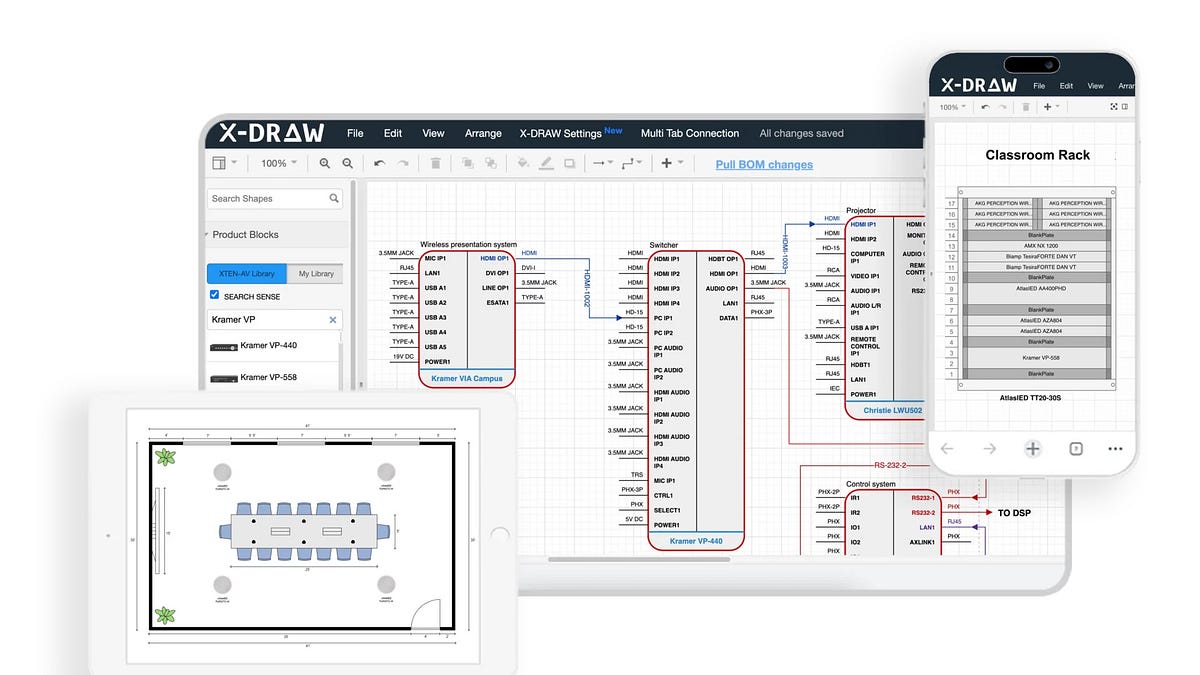1200x675 pixels.
Task: Open the Edit menu on the laptop
Action: click(393, 133)
